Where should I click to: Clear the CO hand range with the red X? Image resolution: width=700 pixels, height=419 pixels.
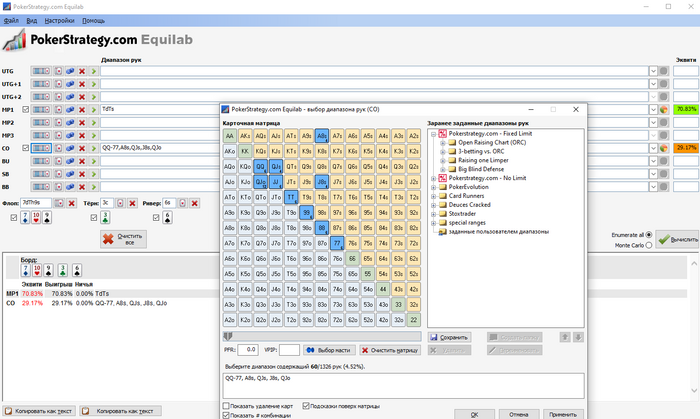tap(82, 148)
